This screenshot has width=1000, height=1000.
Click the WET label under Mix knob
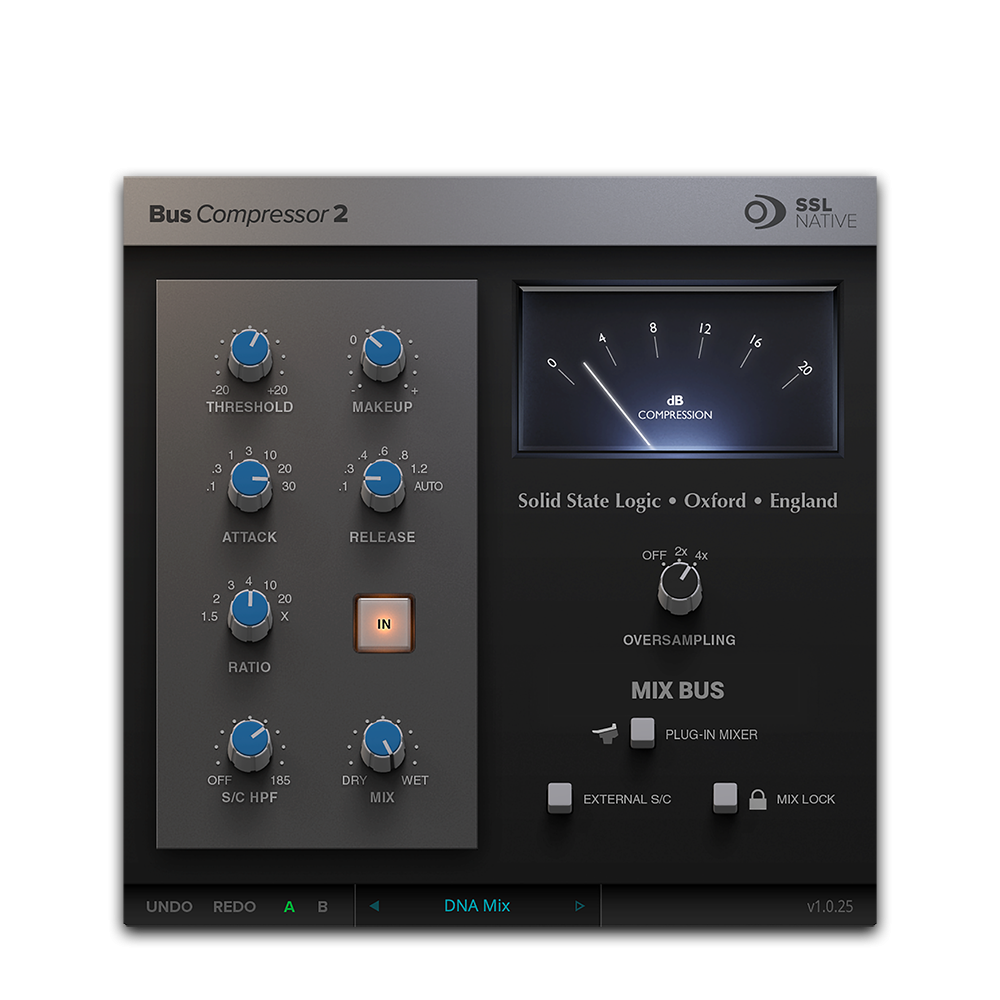pyautogui.click(x=415, y=780)
